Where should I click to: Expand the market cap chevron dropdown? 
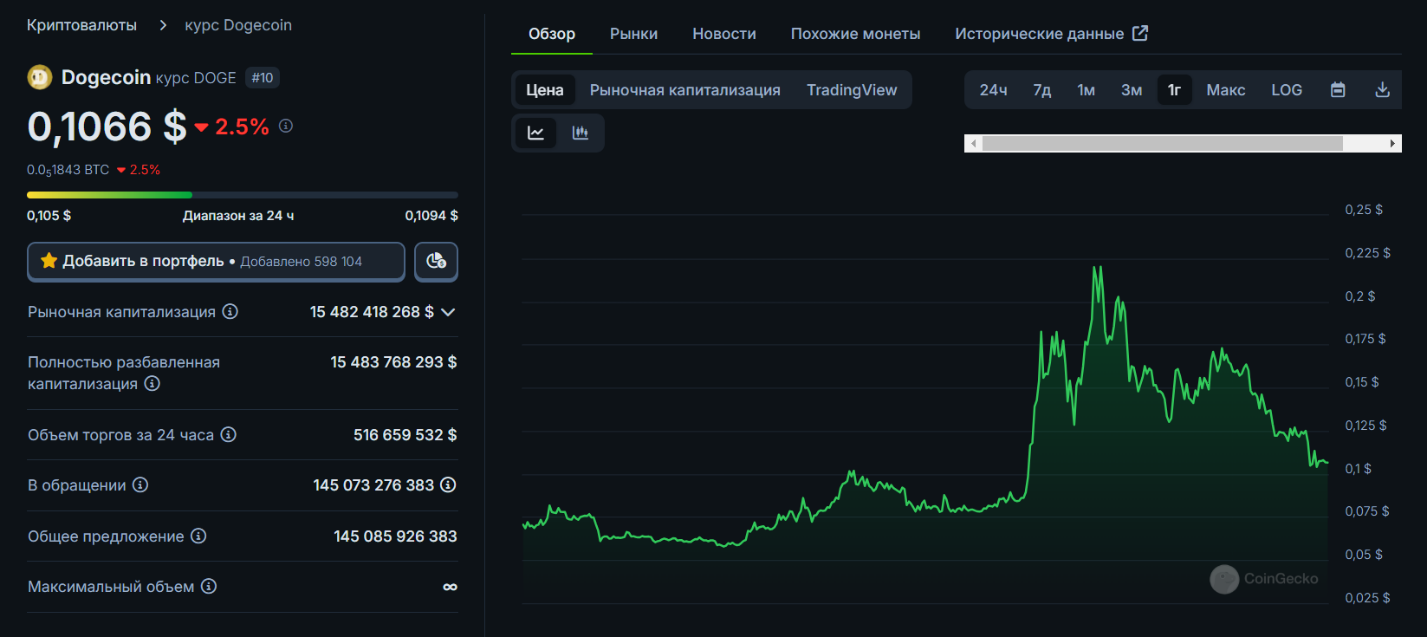[448, 312]
